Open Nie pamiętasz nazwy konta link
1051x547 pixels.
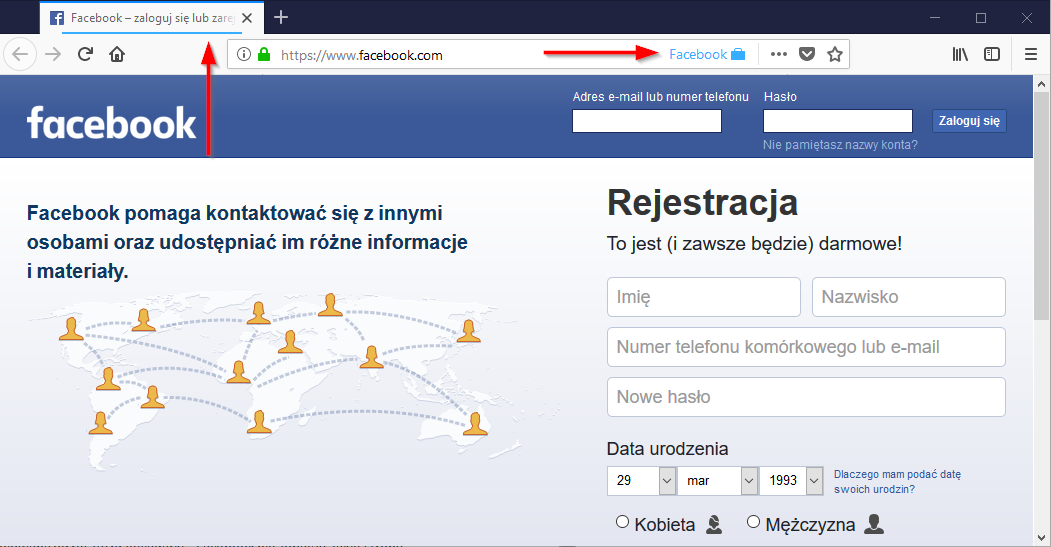pos(840,145)
